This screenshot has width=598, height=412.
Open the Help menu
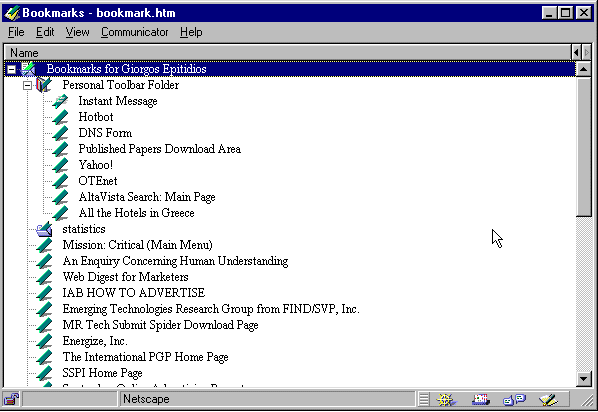coord(191,32)
